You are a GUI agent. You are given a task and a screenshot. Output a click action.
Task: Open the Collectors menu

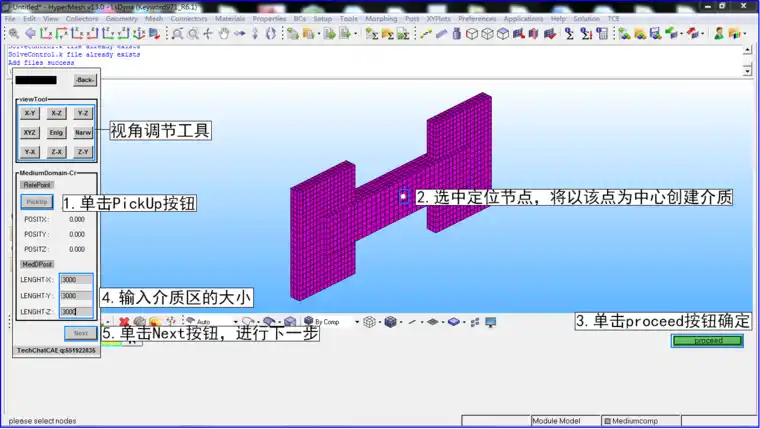(x=82, y=18)
